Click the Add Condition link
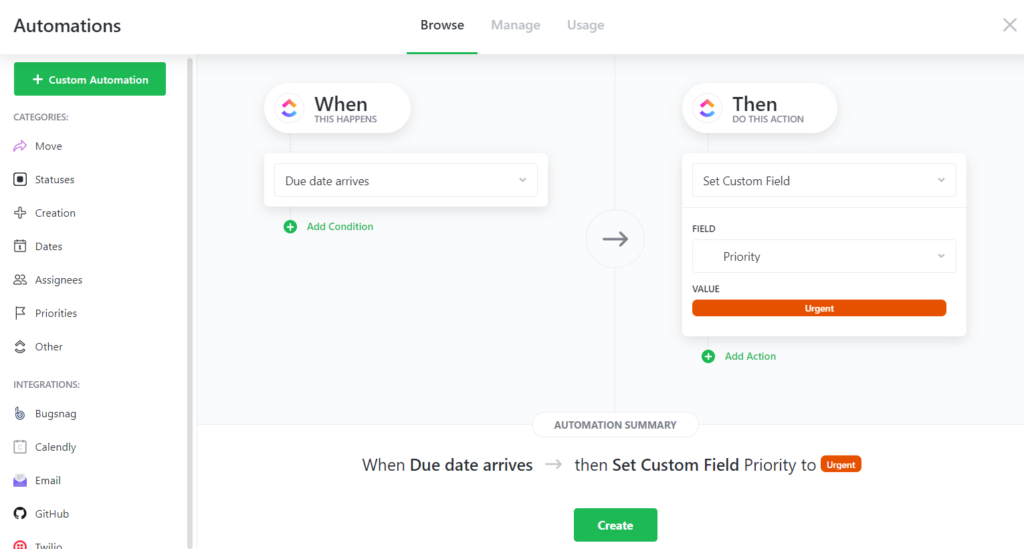1024x549 pixels. (339, 227)
